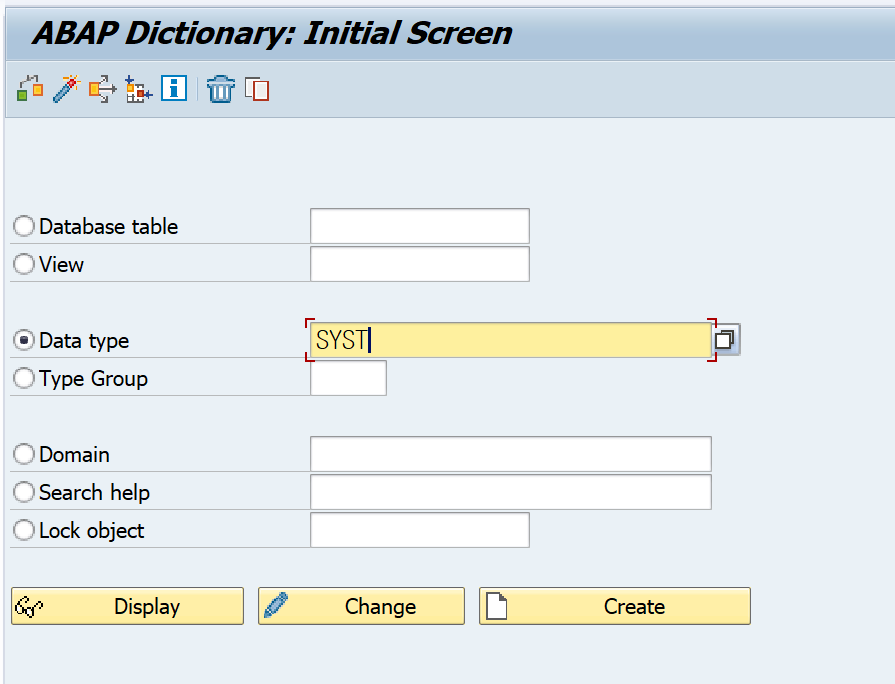This screenshot has width=895, height=684.
Task: Open value help beside Data type field
Action: click(725, 340)
